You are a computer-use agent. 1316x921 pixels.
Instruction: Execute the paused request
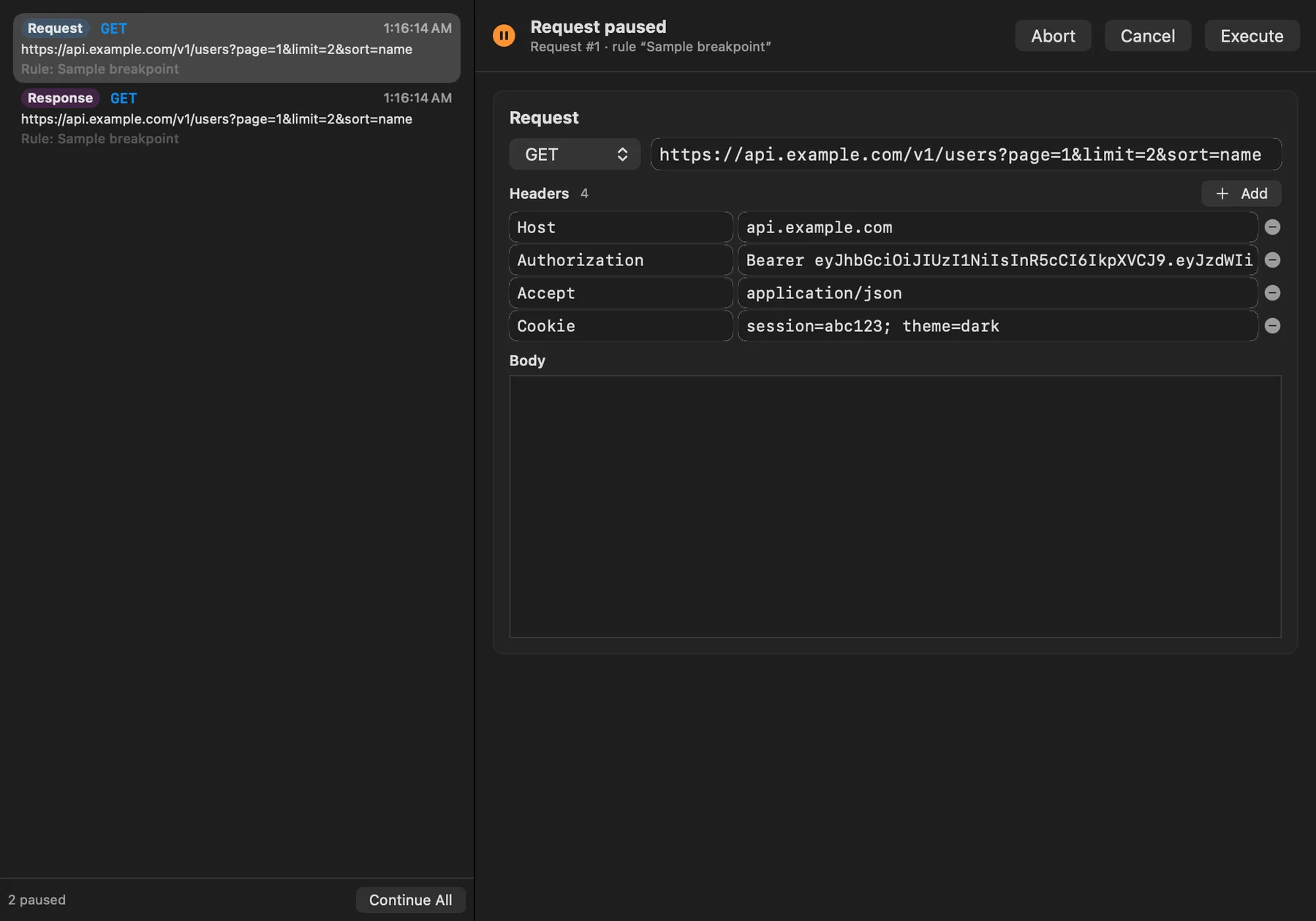coord(1252,36)
